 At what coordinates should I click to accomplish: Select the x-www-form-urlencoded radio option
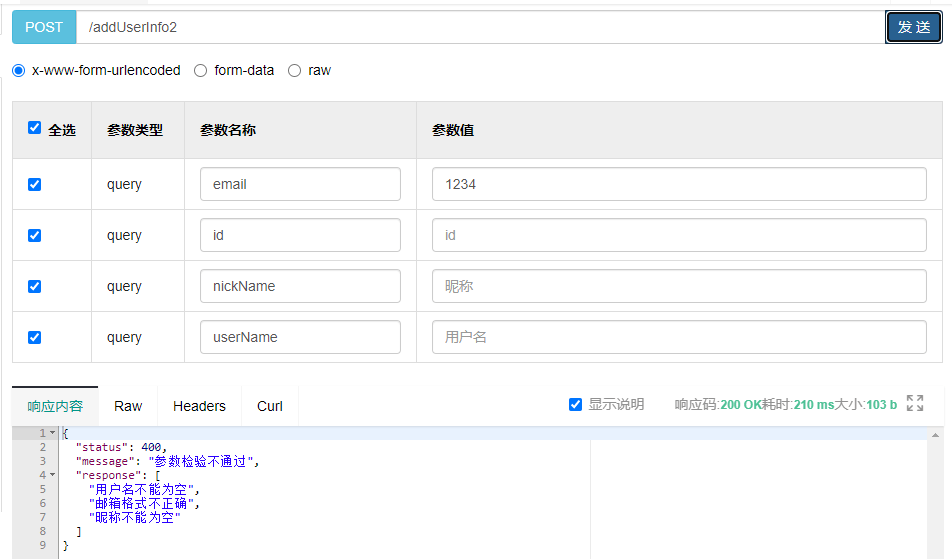(x=19, y=71)
